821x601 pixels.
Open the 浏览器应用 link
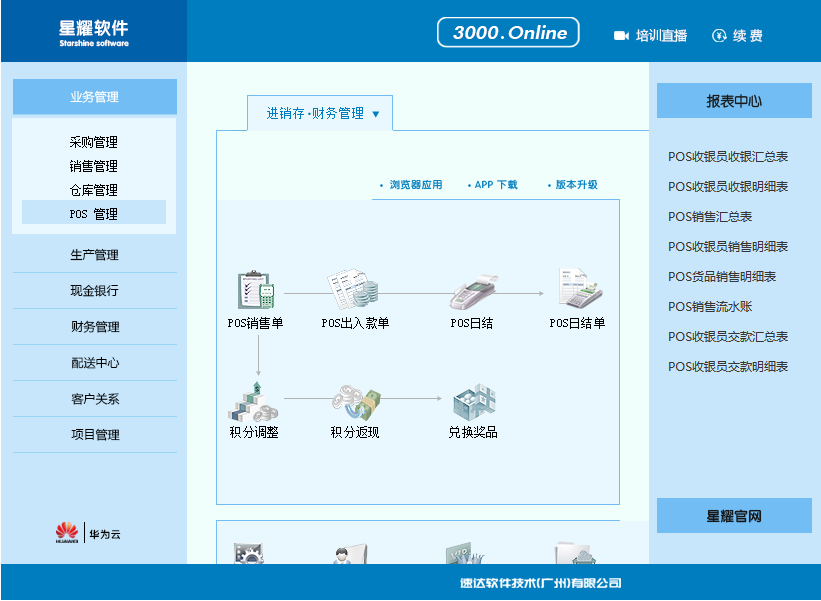(416, 185)
